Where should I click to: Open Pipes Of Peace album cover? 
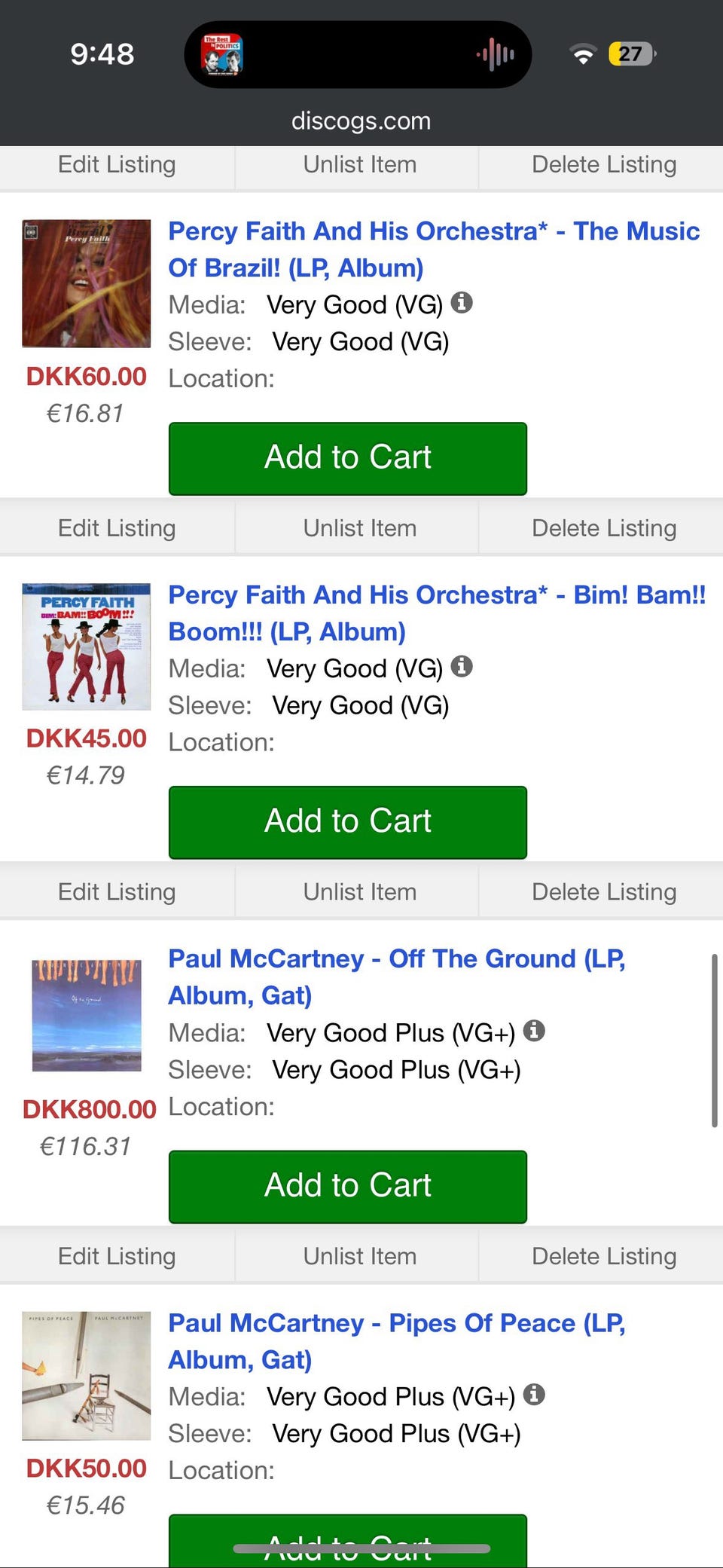87,1376
